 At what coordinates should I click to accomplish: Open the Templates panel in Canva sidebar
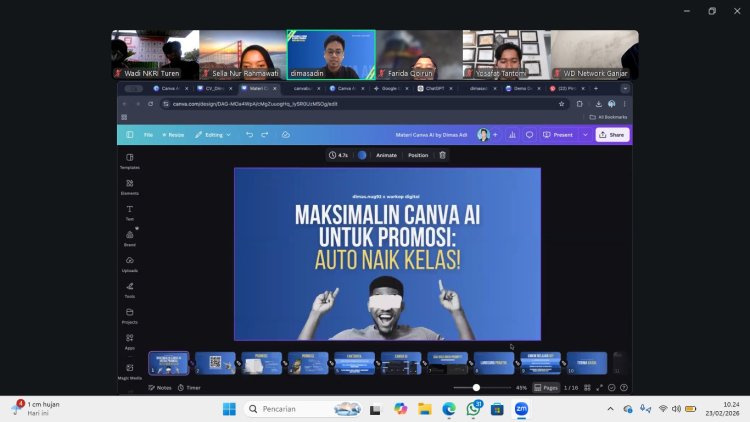pyautogui.click(x=130, y=161)
